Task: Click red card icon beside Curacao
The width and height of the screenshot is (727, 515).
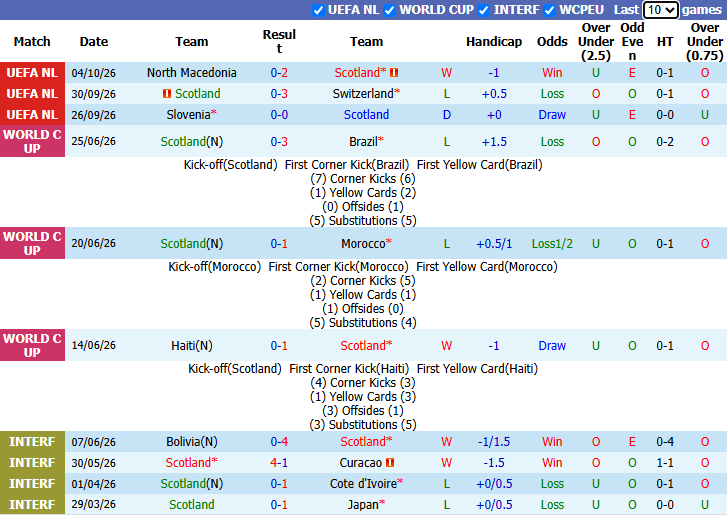Action: click(390, 463)
